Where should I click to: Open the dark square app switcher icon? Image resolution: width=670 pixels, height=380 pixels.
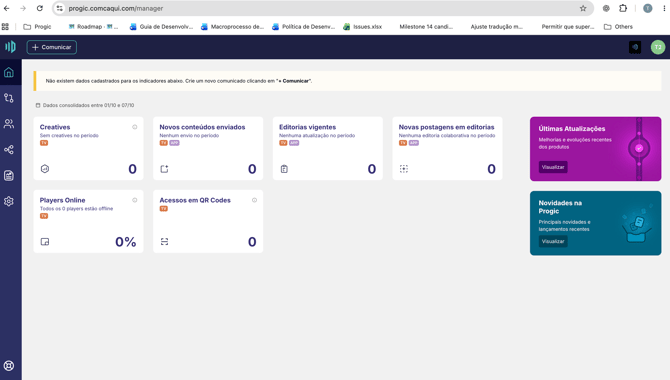point(635,47)
